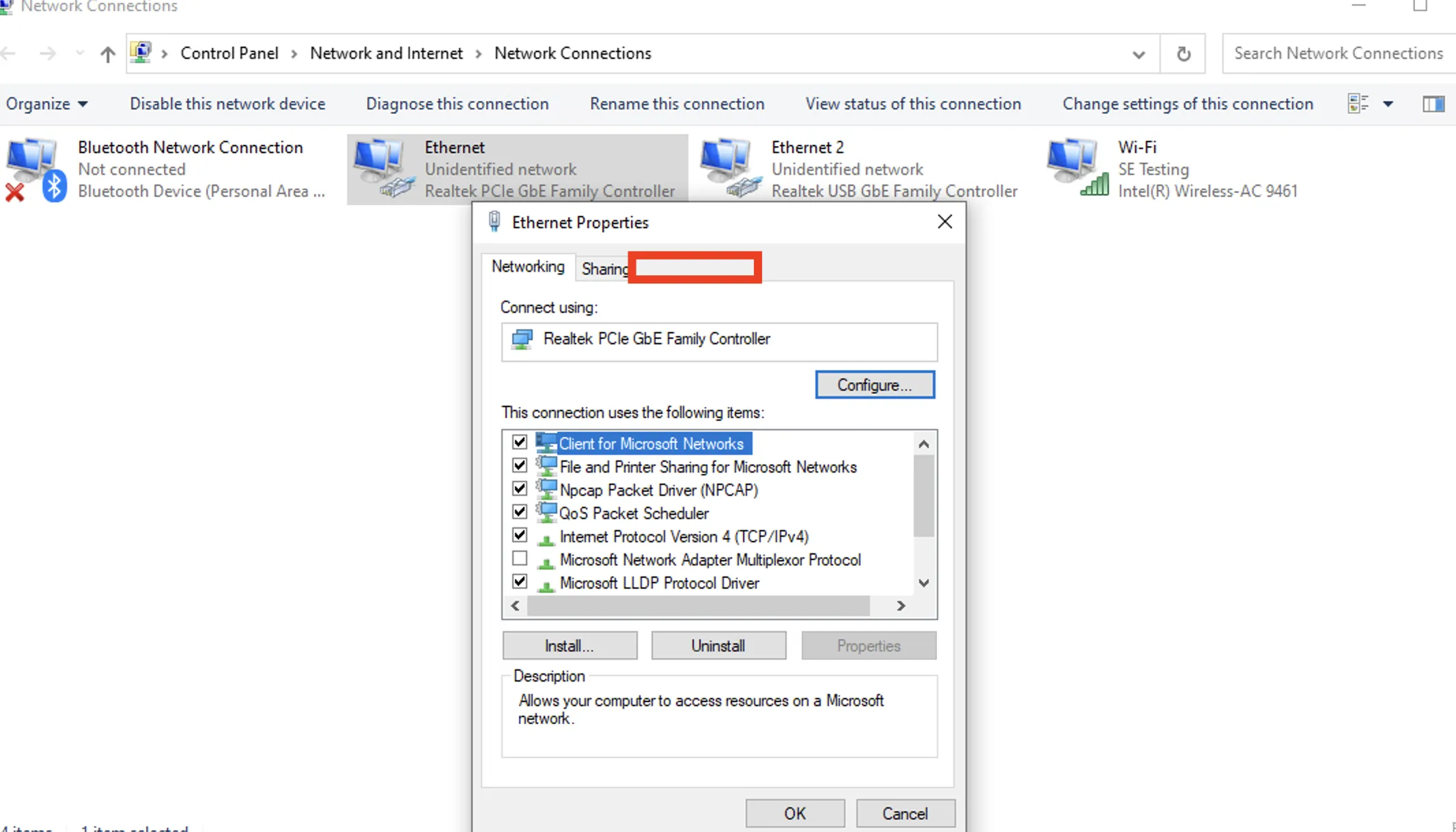Expand breadcrumb chevron after Control Panel
This screenshot has width=1456, height=832.
[x=294, y=53]
